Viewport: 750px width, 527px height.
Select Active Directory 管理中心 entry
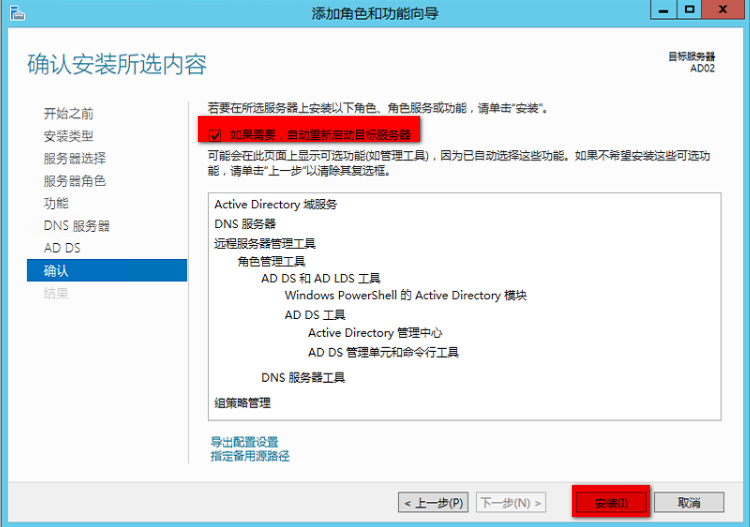click(x=375, y=332)
